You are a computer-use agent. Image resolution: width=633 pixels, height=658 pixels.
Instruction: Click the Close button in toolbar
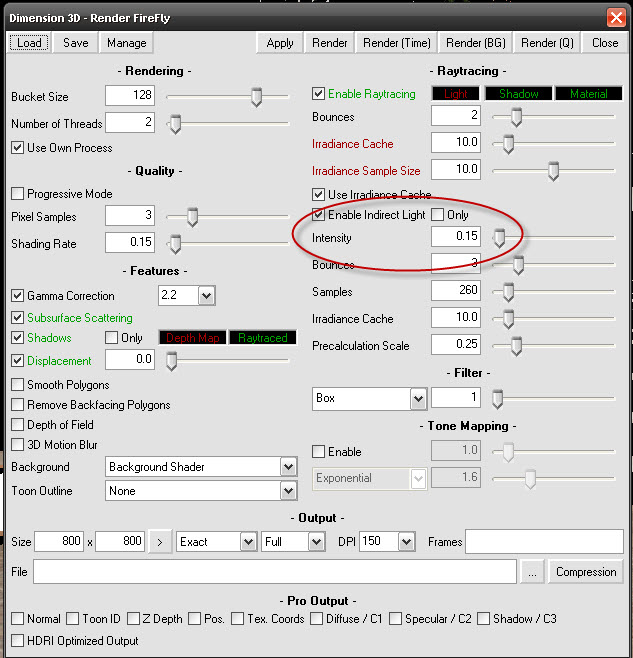pos(605,43)
